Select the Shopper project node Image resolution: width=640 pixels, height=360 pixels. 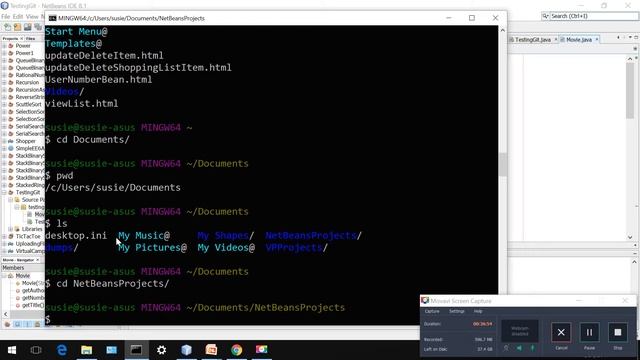coord(25,141)
